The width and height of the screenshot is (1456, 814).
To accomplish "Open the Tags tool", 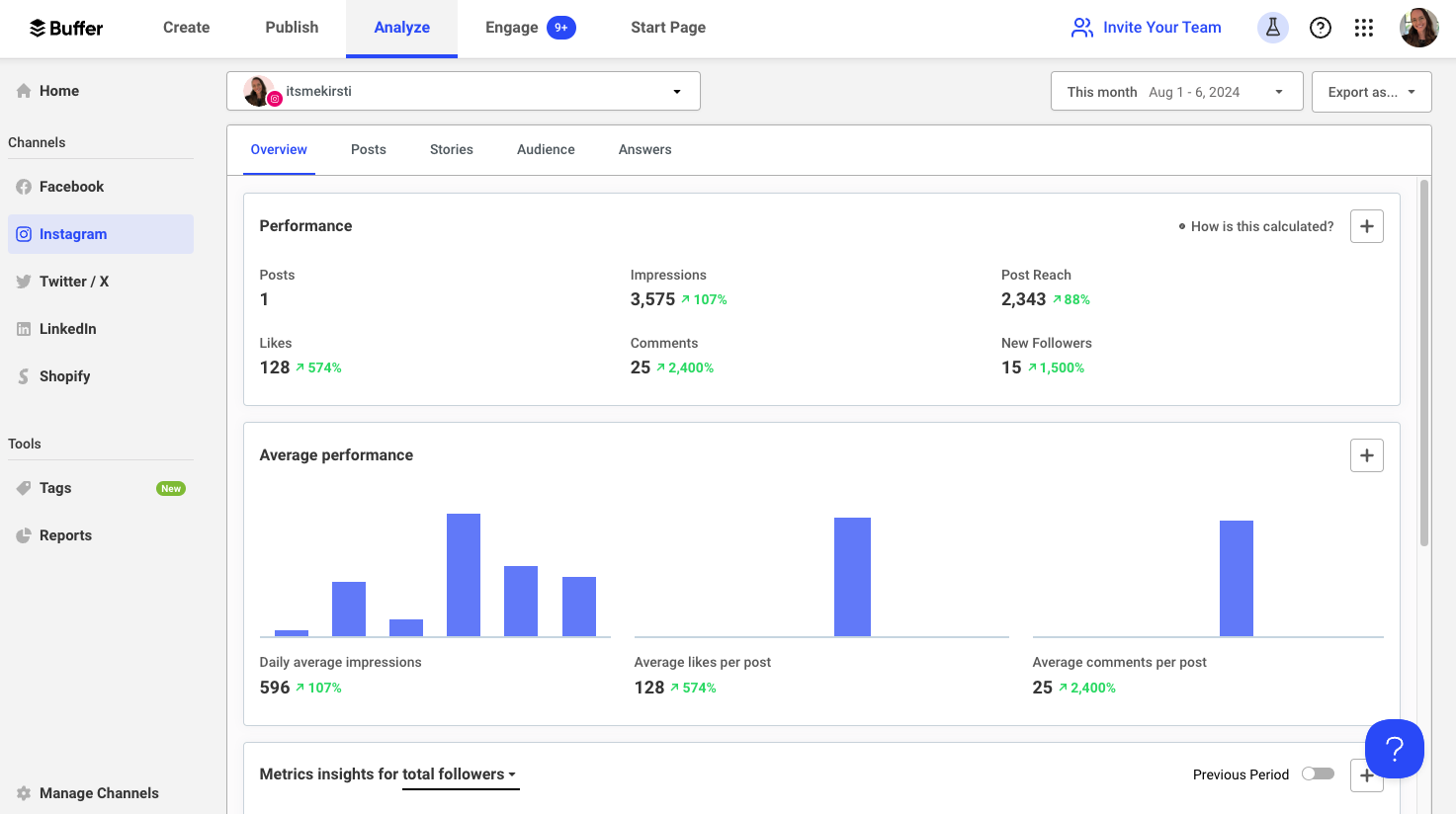I will [x=54, y=487].
